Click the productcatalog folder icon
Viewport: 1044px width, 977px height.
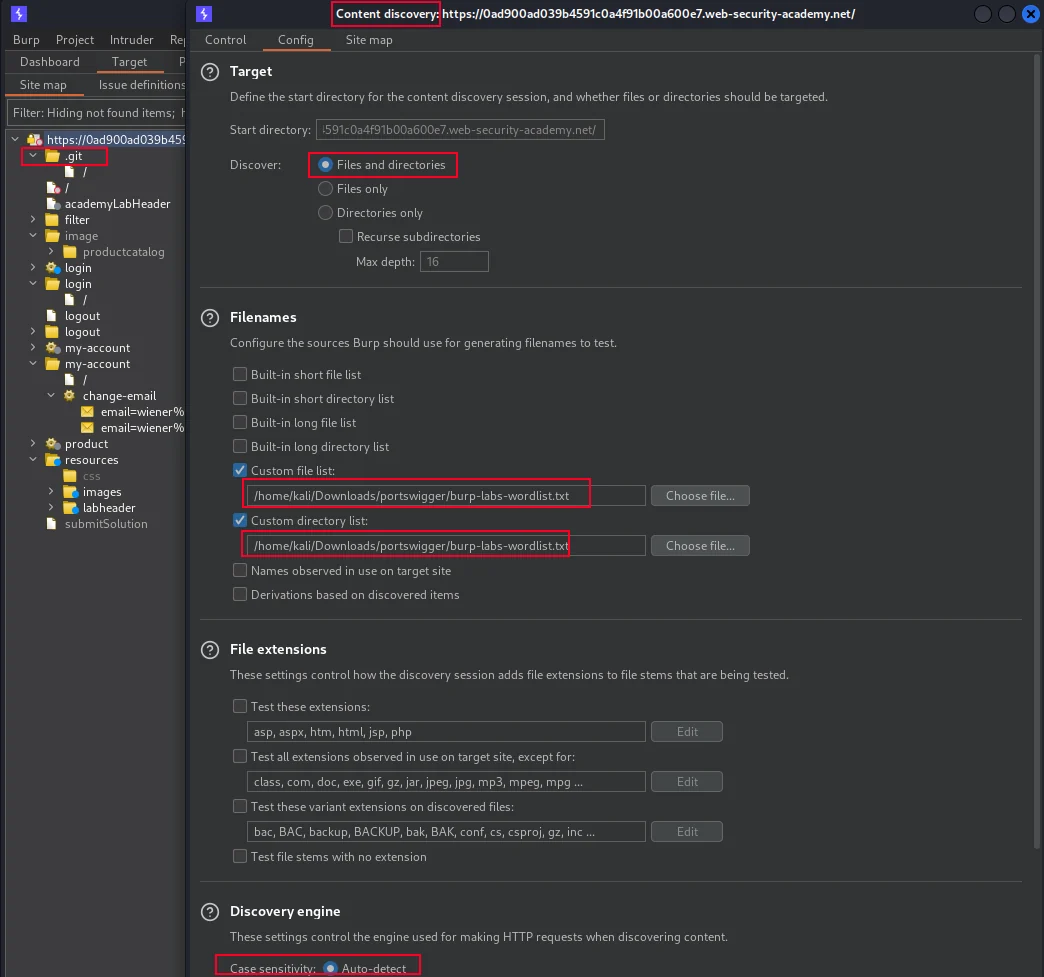point(70,252)
